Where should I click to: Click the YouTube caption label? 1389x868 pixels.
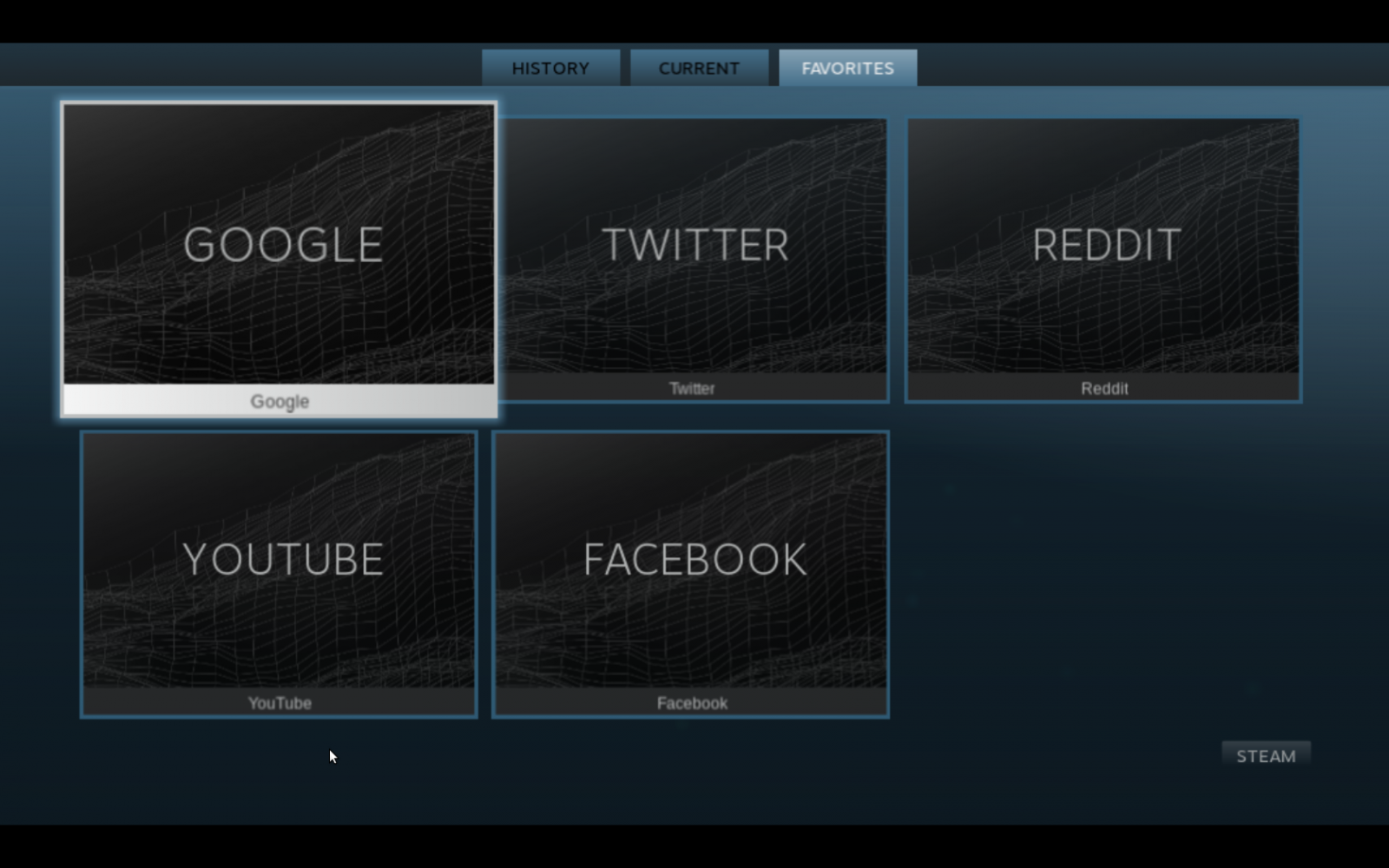[x=280, y=703]
